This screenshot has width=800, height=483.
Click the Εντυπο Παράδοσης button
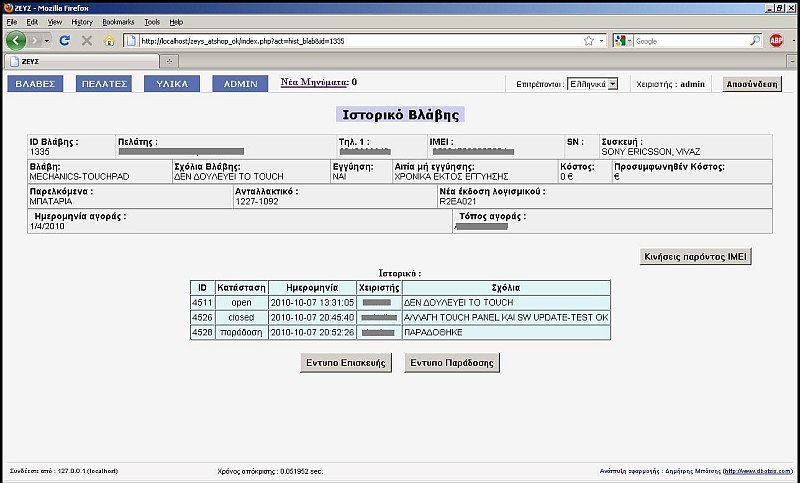[x=452, y=363]
